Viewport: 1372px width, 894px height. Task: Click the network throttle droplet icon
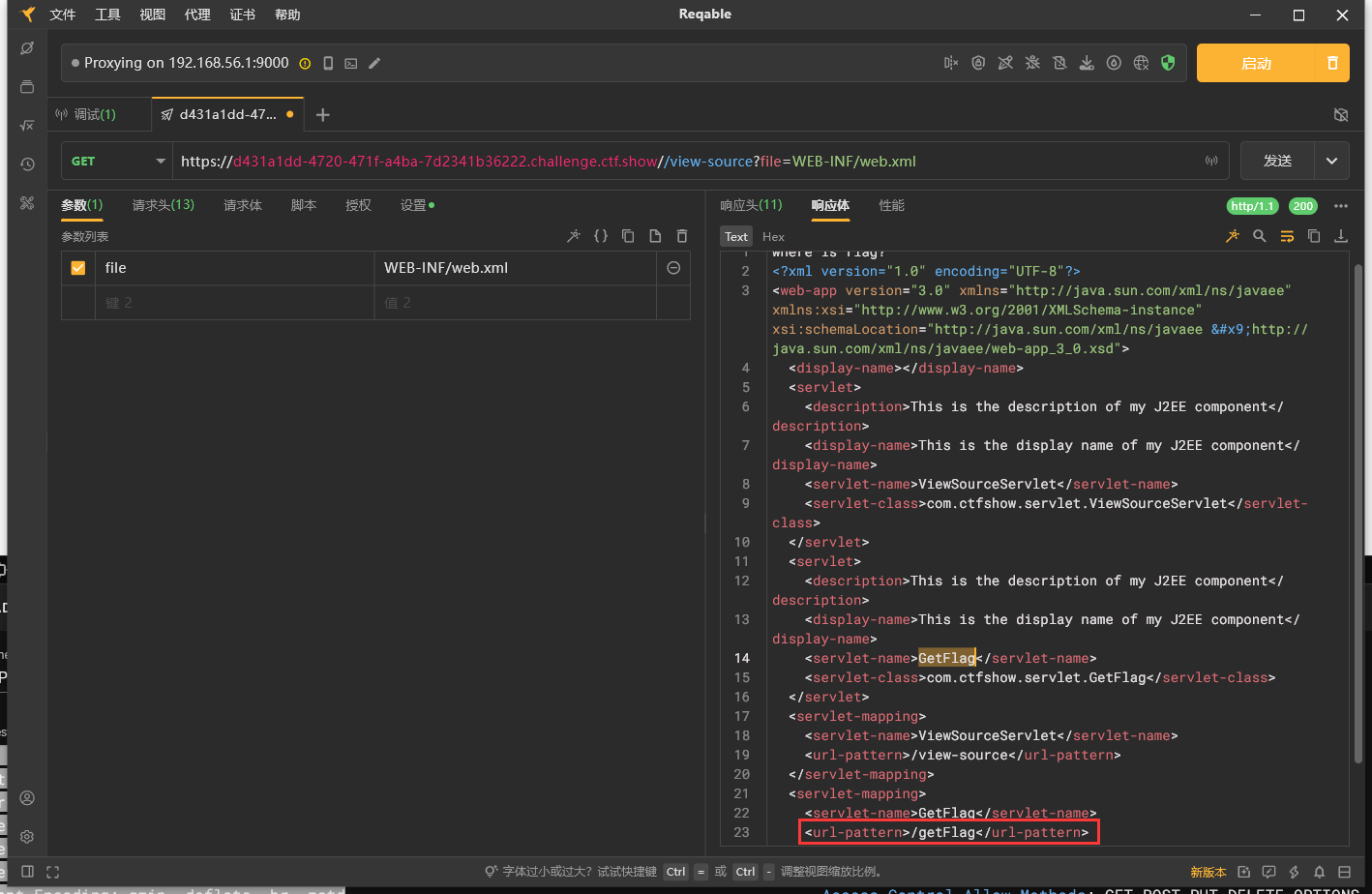click(x=1114, y=63)
